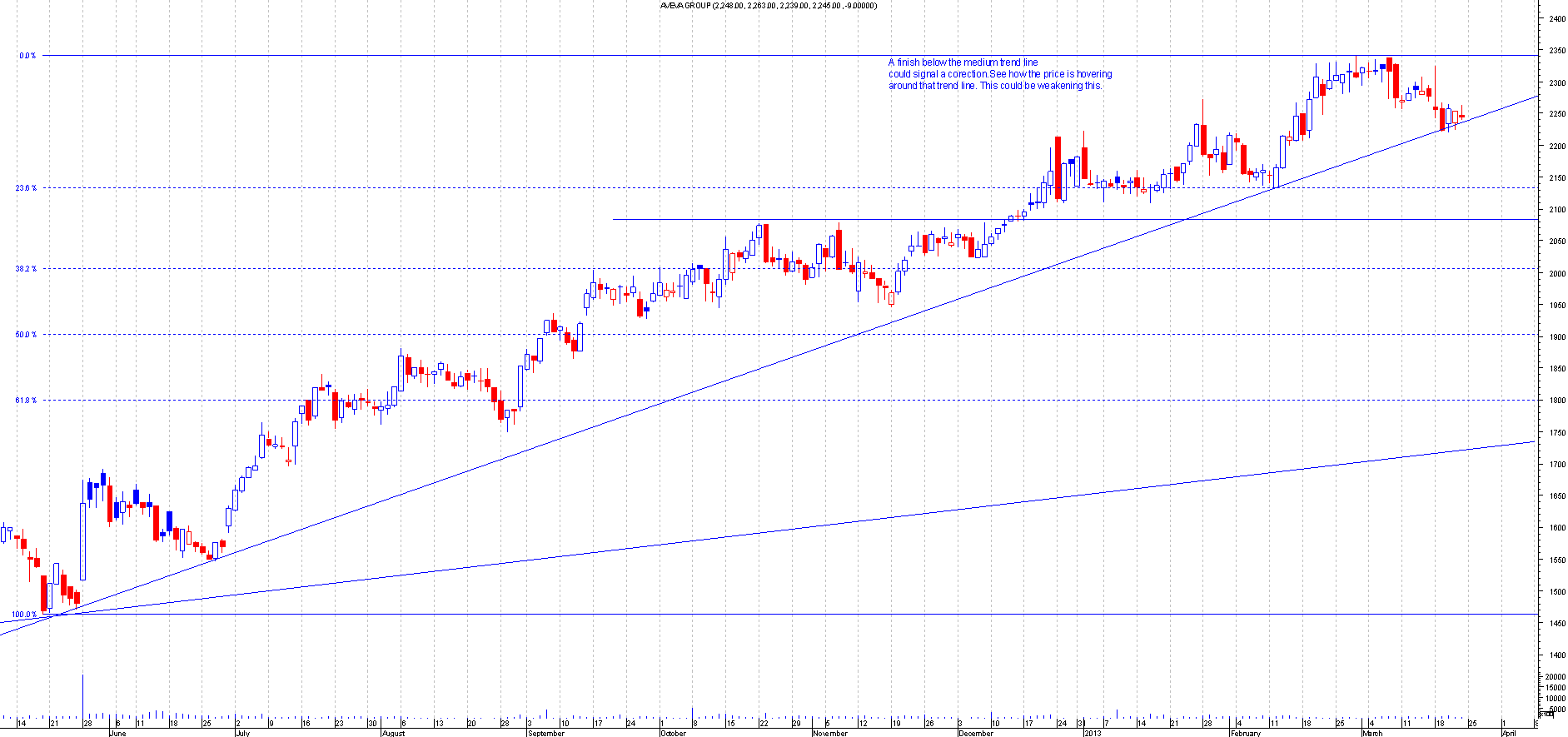Click the AVEVA GROUP chart title

768,6
